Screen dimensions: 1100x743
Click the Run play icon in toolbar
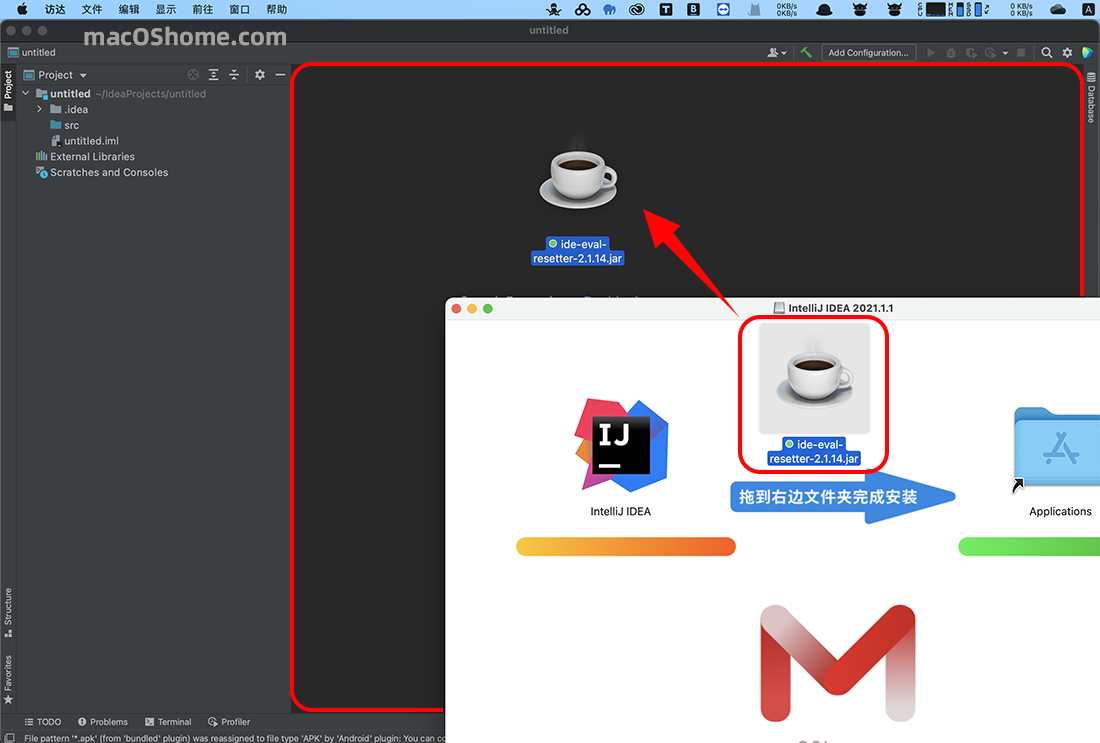931,53
